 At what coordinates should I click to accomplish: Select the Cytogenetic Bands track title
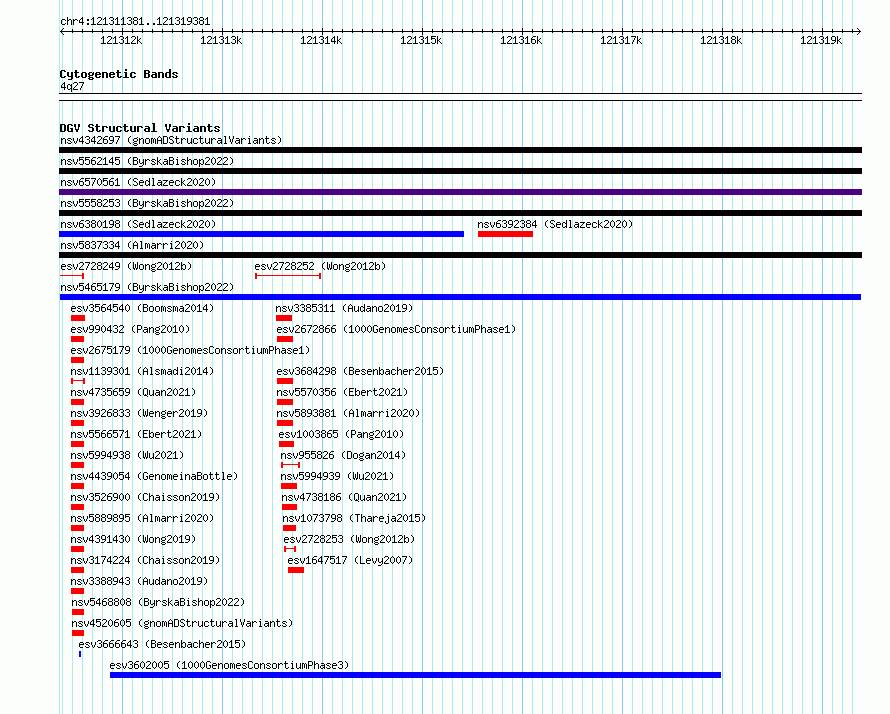pyautogui.click(x=119, y=74)
